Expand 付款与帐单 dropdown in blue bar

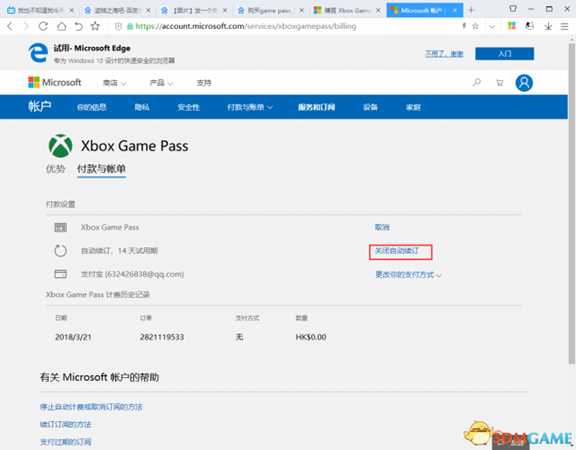click(250, 107)
